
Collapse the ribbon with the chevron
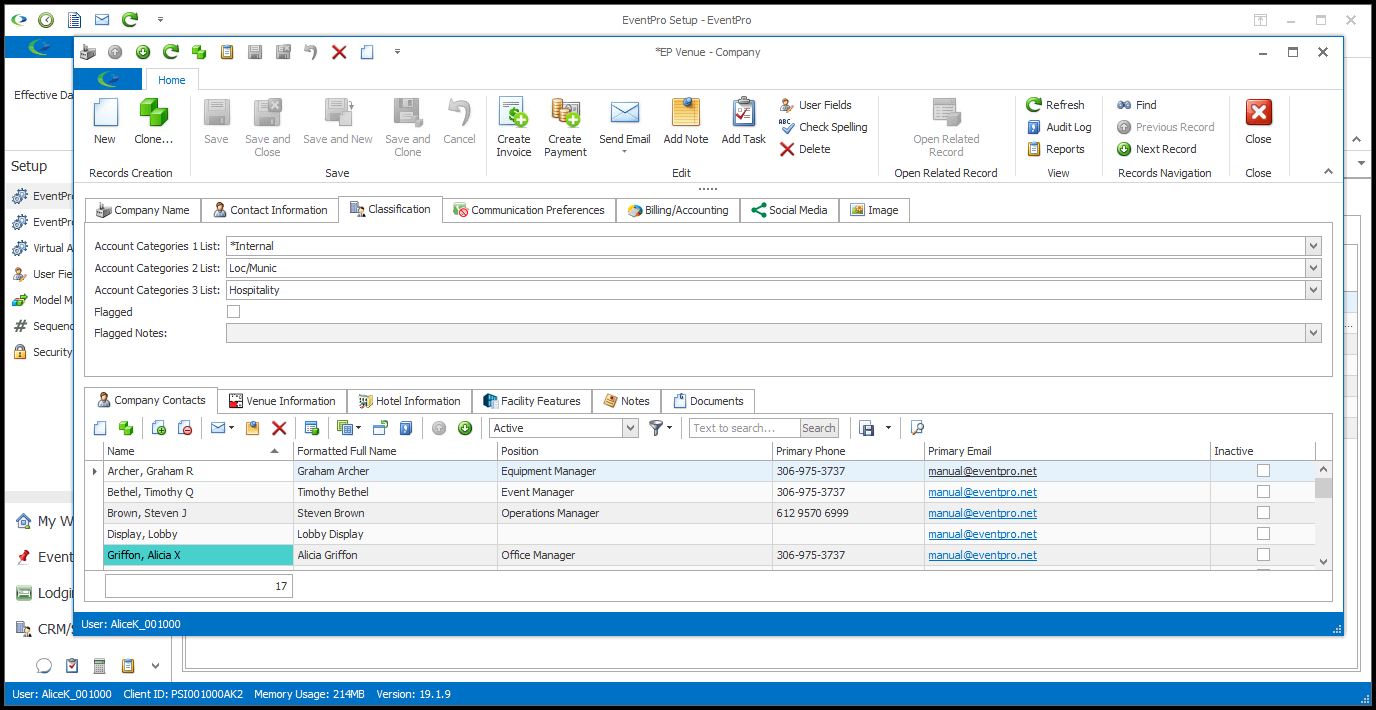point(1329,171)
